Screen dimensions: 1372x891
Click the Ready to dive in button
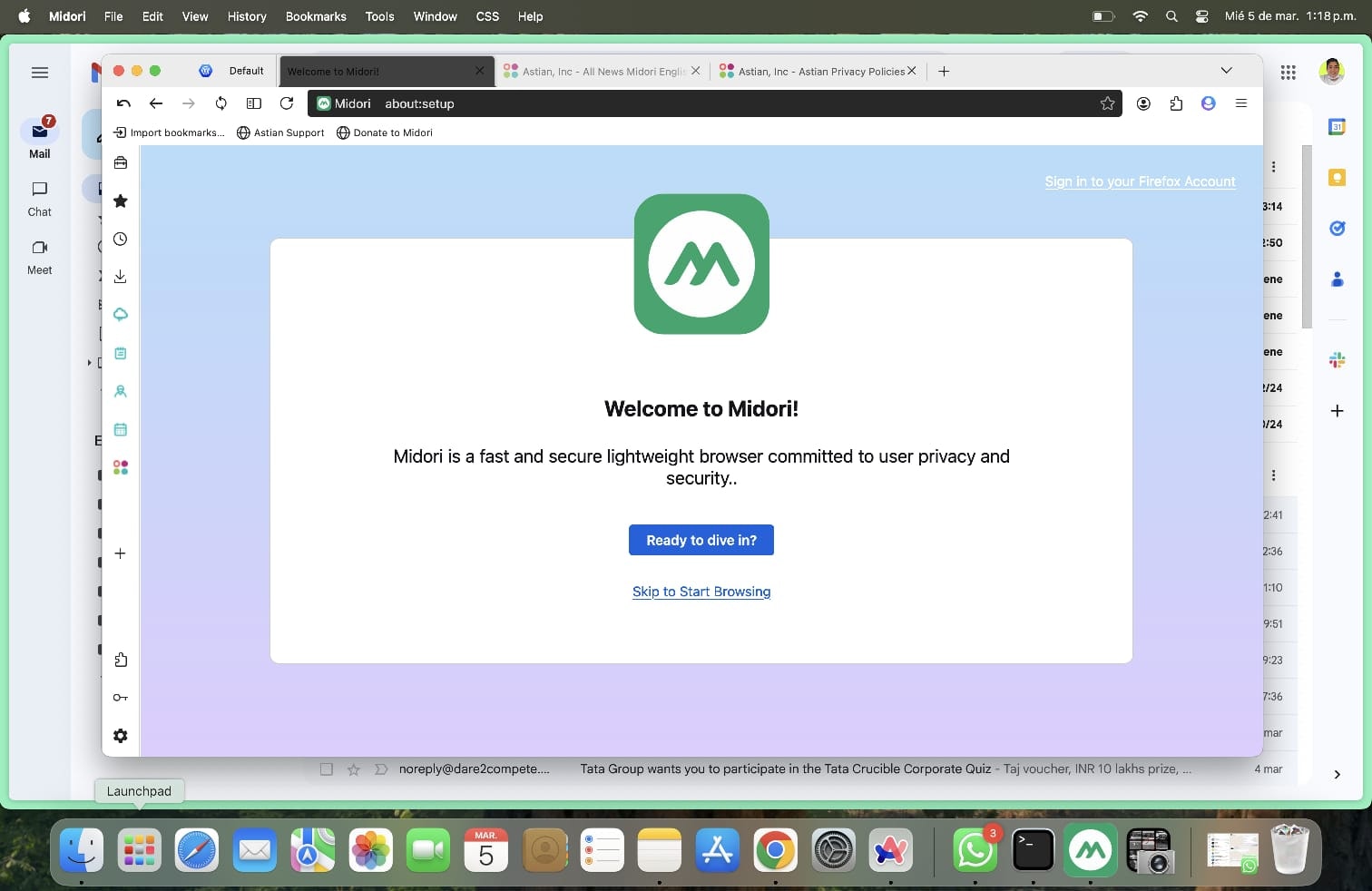coord(701,540)
